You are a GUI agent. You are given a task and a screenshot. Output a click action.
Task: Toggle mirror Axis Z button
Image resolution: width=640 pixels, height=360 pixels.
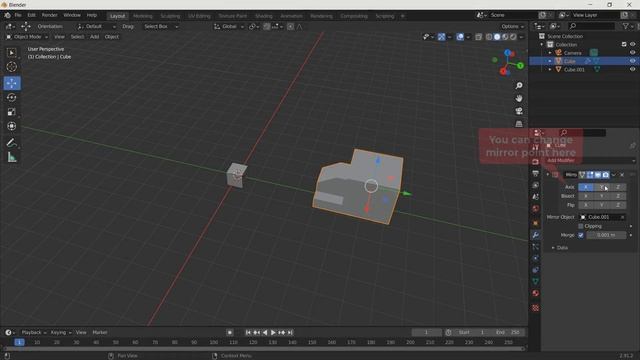618,187
